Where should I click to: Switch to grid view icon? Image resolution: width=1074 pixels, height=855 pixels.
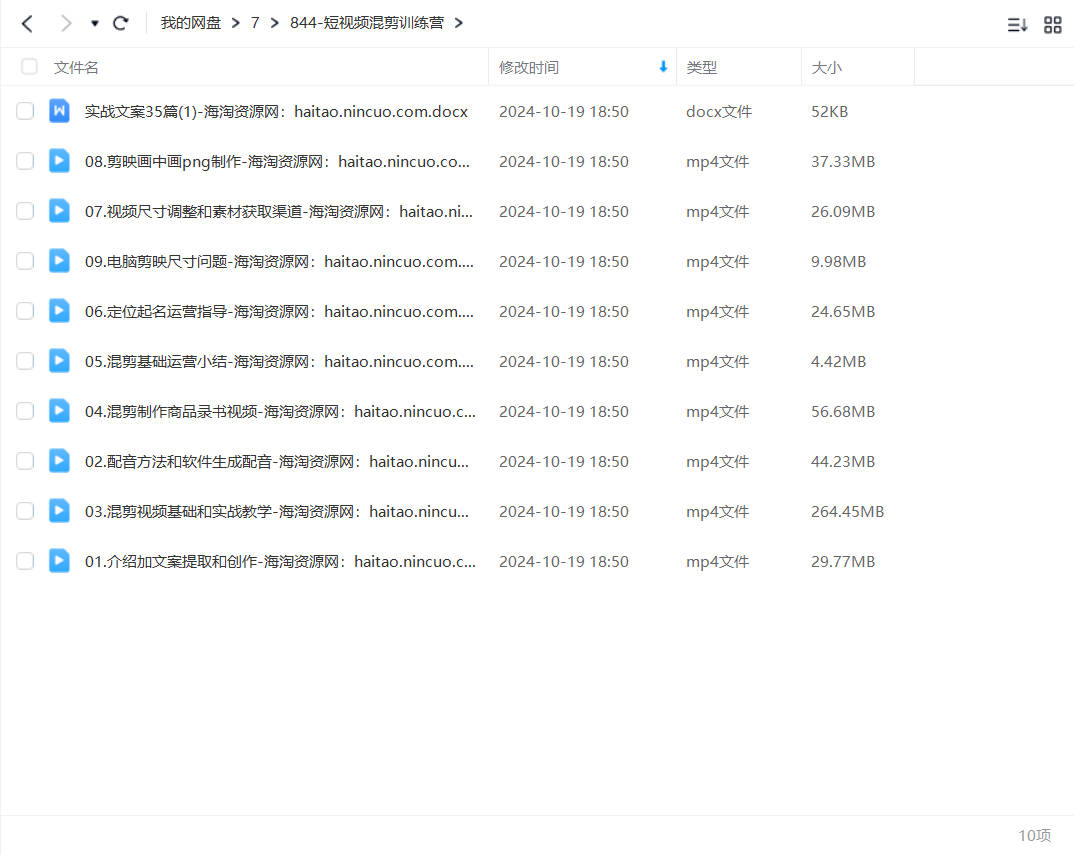coord(1053,25)
